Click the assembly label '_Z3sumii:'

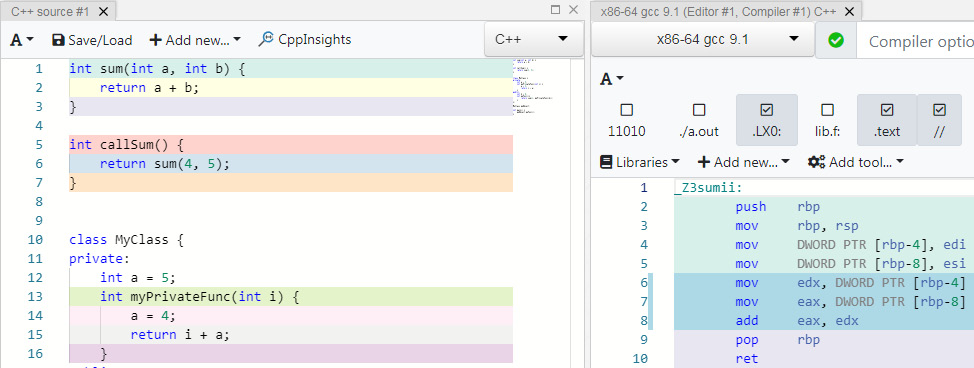[708, 188]
